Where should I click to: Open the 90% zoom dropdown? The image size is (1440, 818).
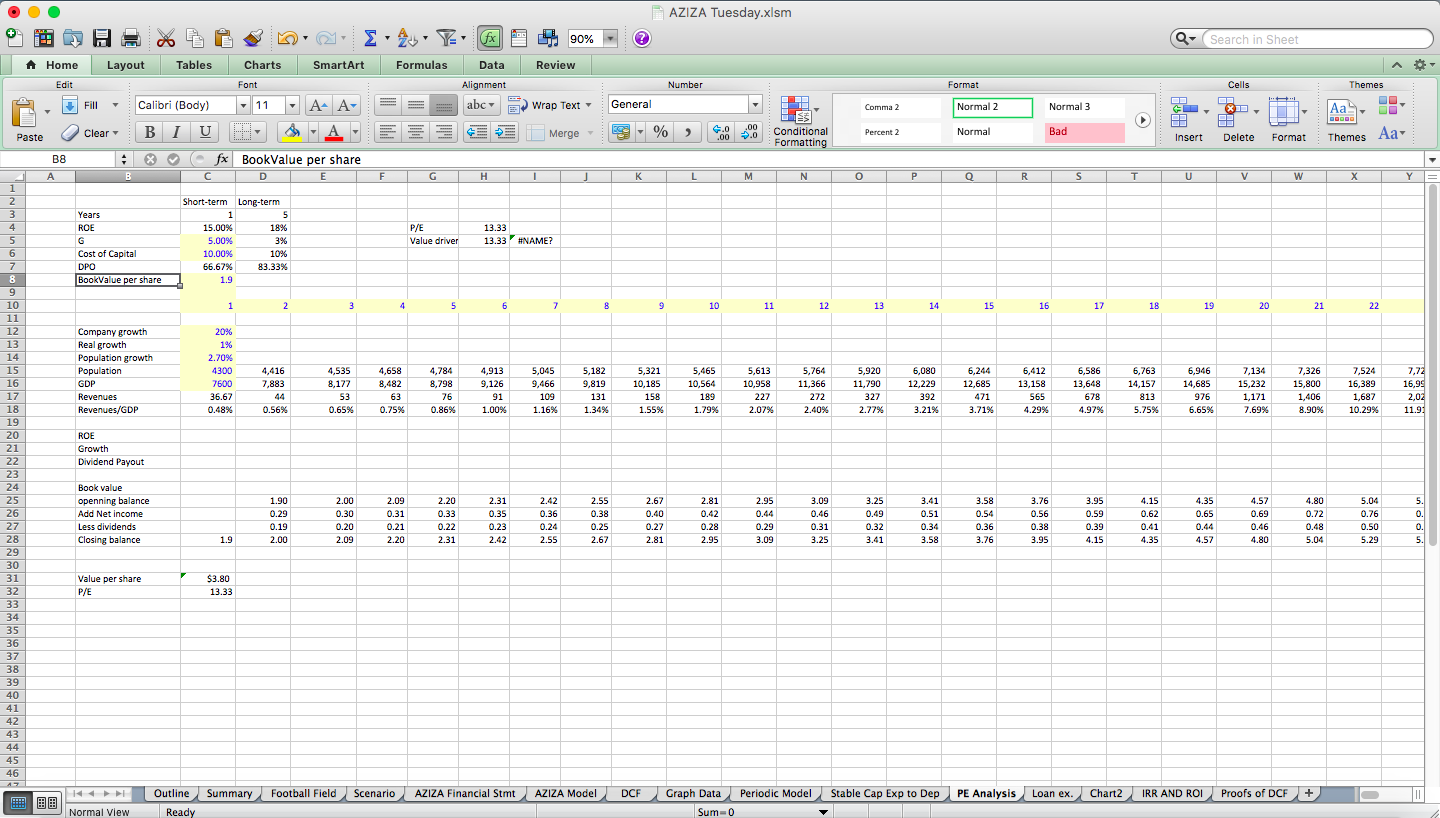pos(608,37)
